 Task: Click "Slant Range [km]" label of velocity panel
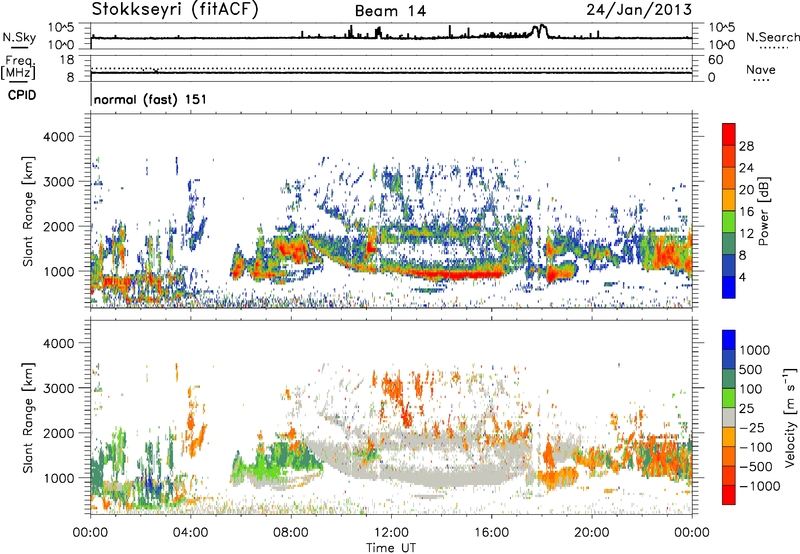point(28,418)
